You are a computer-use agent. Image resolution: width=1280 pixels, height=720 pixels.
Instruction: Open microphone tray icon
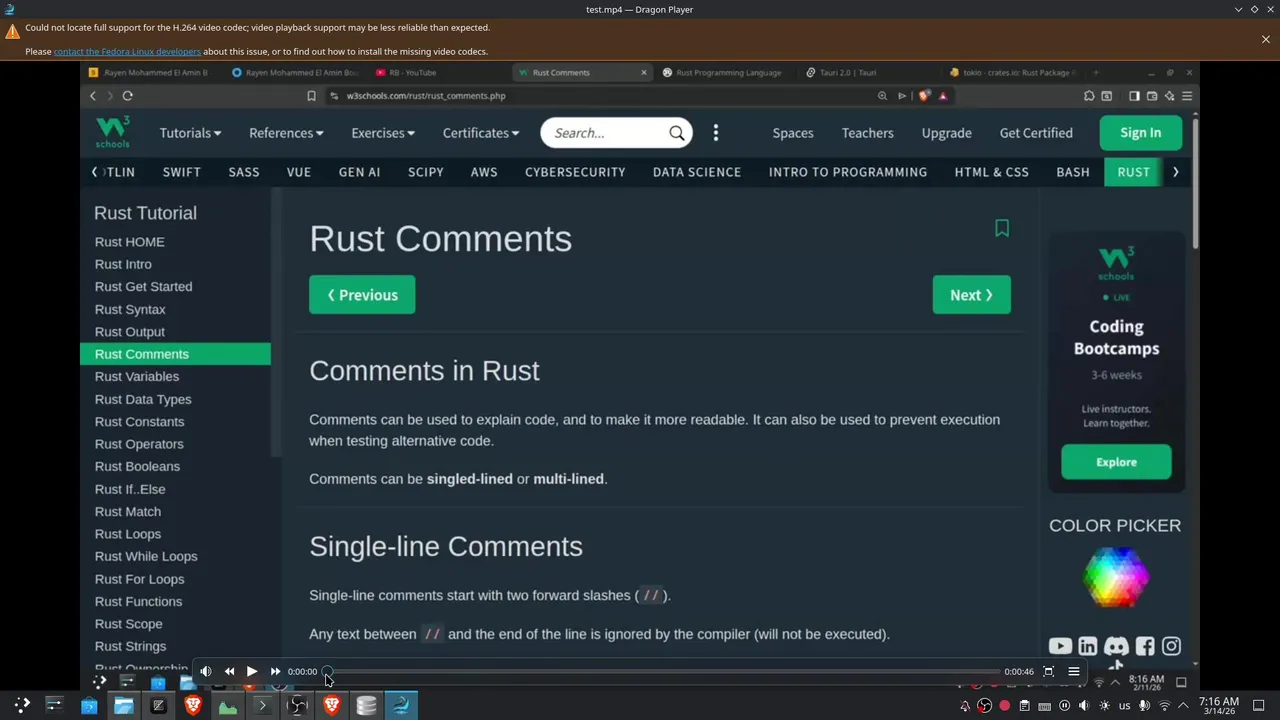pyautogui.click(x=1144, y=706)
